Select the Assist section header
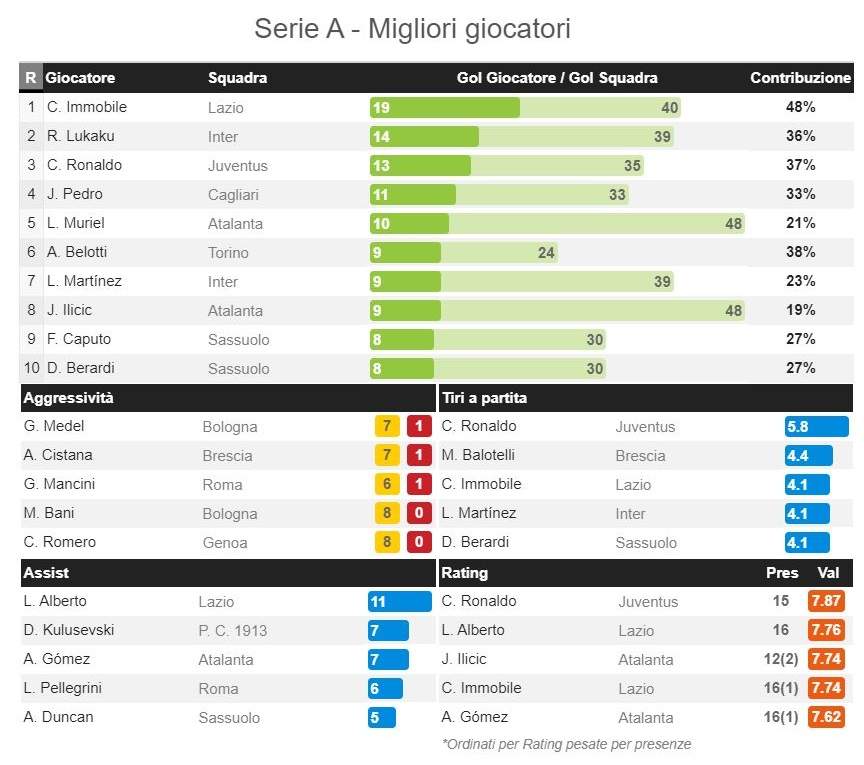 click(x=47, y=573)
